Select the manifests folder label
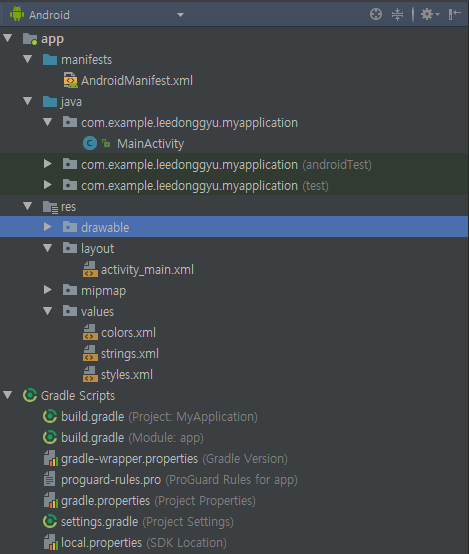The height and width of the screenshot is (554, 469). (87, 60)
